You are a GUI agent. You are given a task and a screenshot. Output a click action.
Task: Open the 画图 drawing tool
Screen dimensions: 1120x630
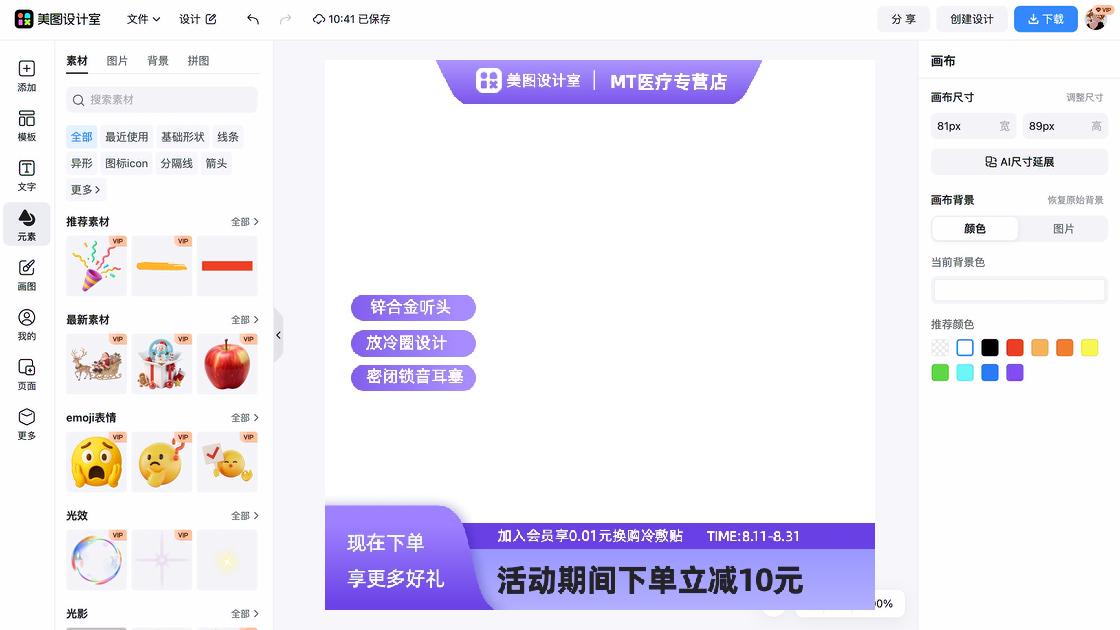click(26, 275)
